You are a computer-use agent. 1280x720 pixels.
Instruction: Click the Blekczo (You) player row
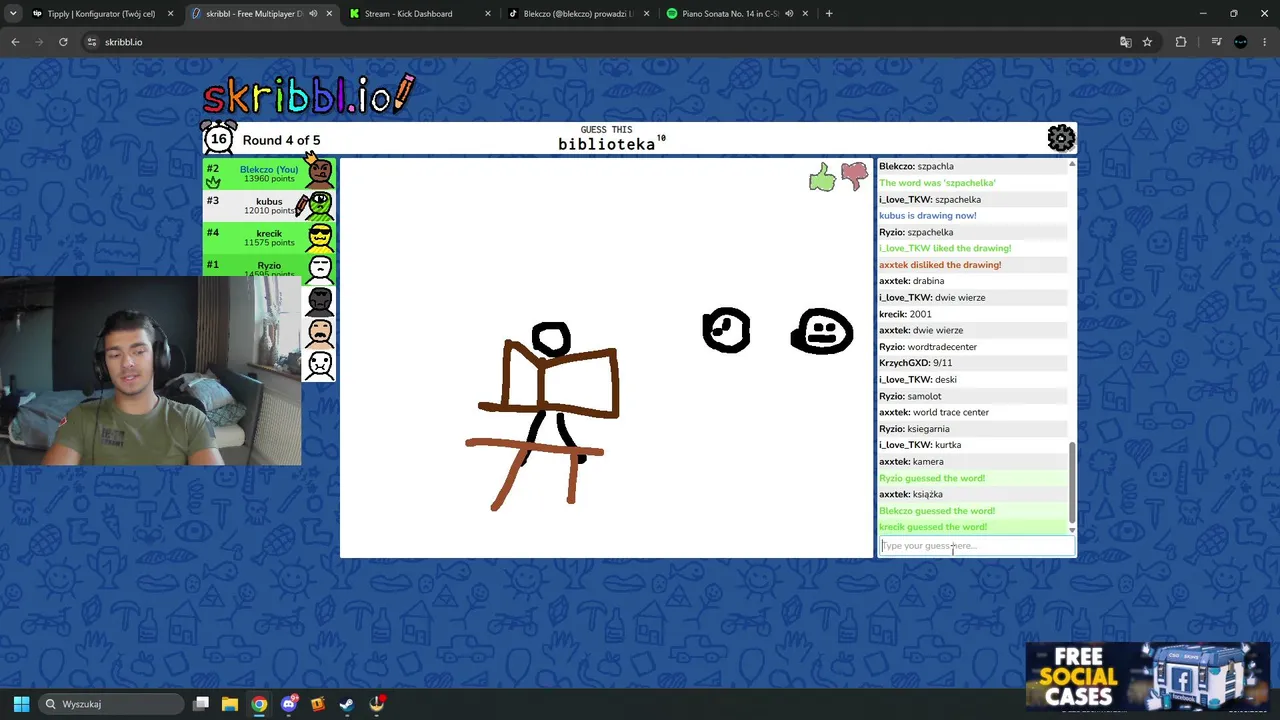pos(269,174)
